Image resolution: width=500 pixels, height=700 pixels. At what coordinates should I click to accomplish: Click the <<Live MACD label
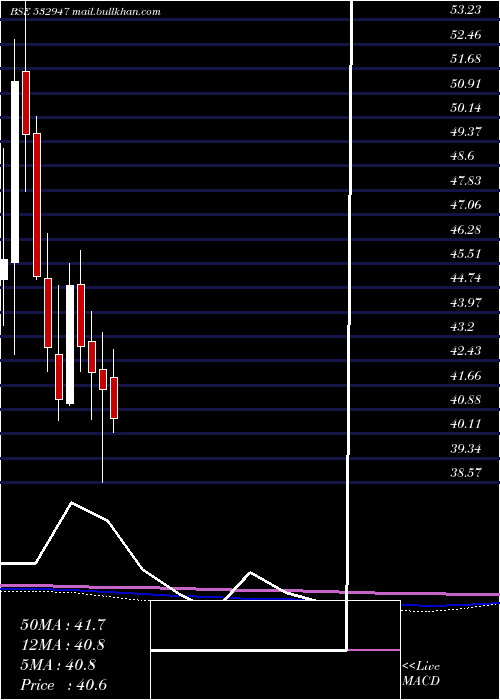tap(421, 674)
